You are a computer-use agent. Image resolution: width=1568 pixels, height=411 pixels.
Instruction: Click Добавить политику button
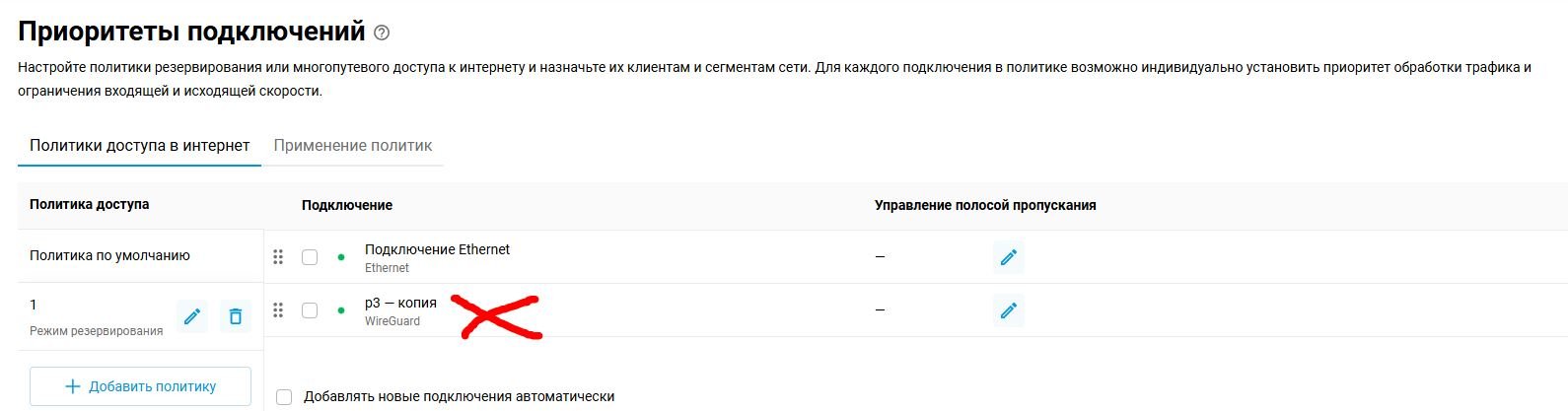click(140, 386)
